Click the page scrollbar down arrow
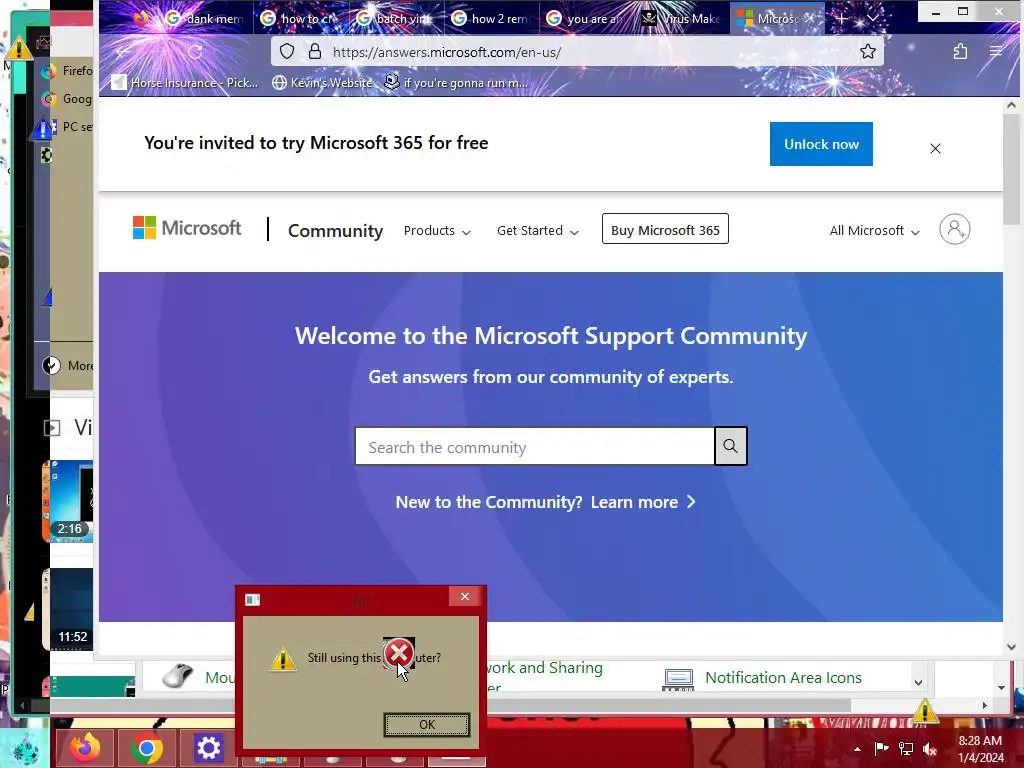1024x768 pixels. point(1011,647)
